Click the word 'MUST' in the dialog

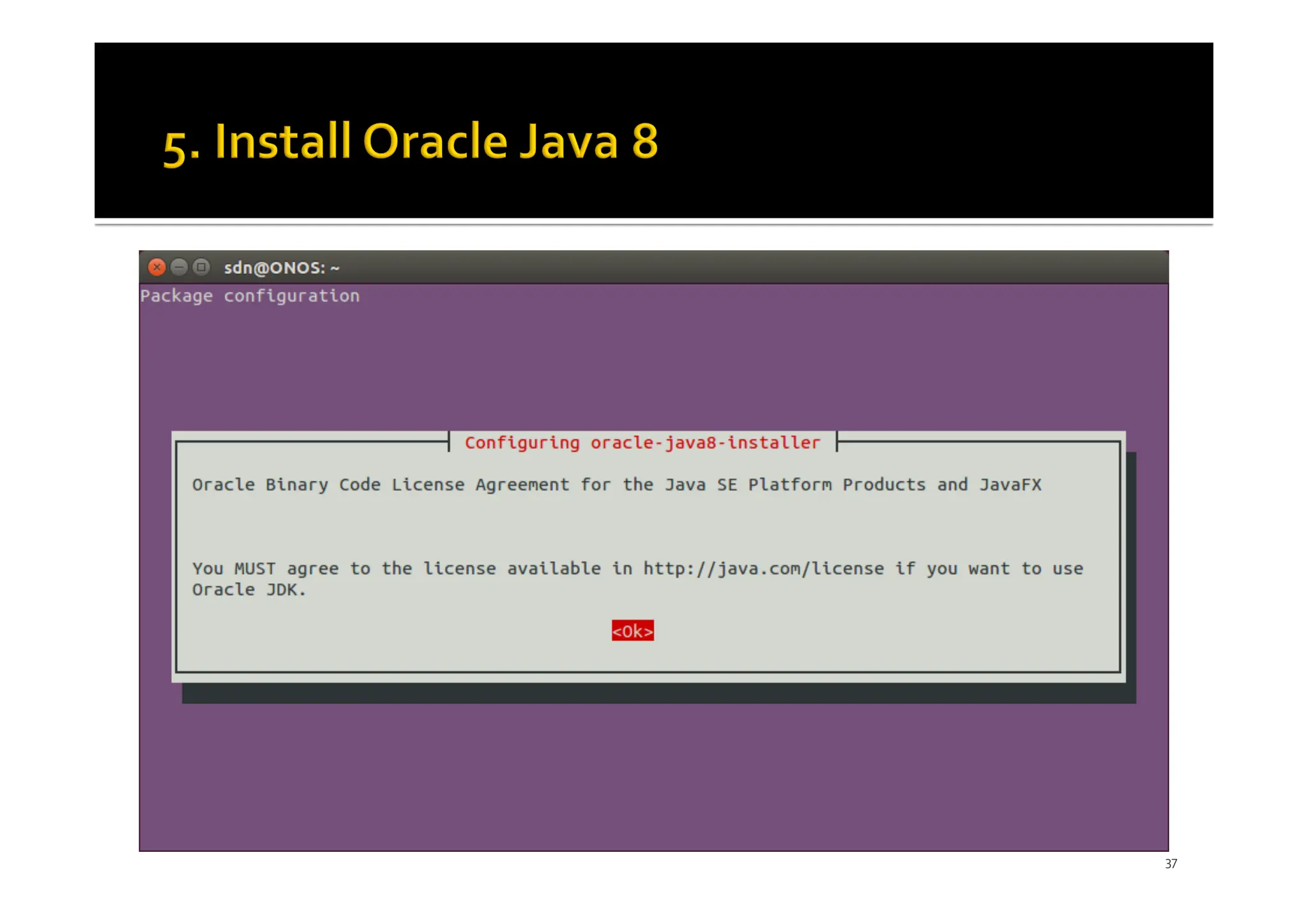pyautogui.click(x=255, y=568)
